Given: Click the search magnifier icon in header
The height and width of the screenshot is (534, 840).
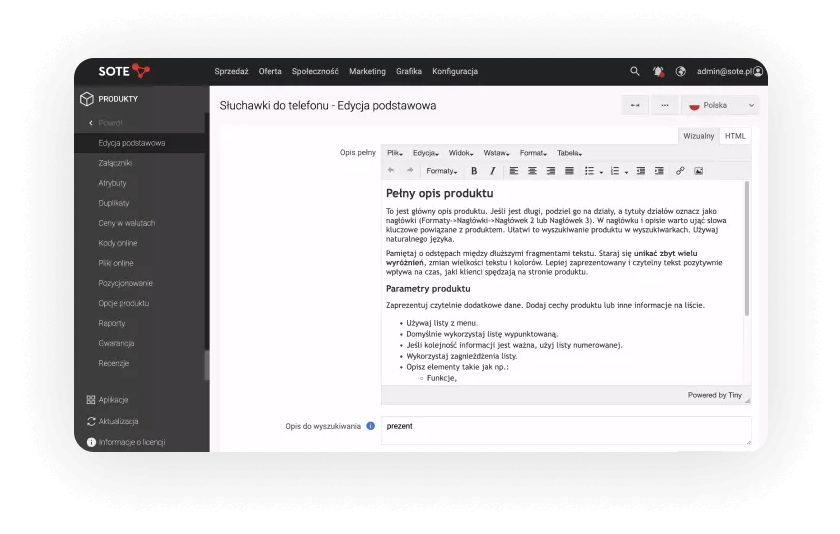Looking at the screenshot, I should (x=635, y=72).
